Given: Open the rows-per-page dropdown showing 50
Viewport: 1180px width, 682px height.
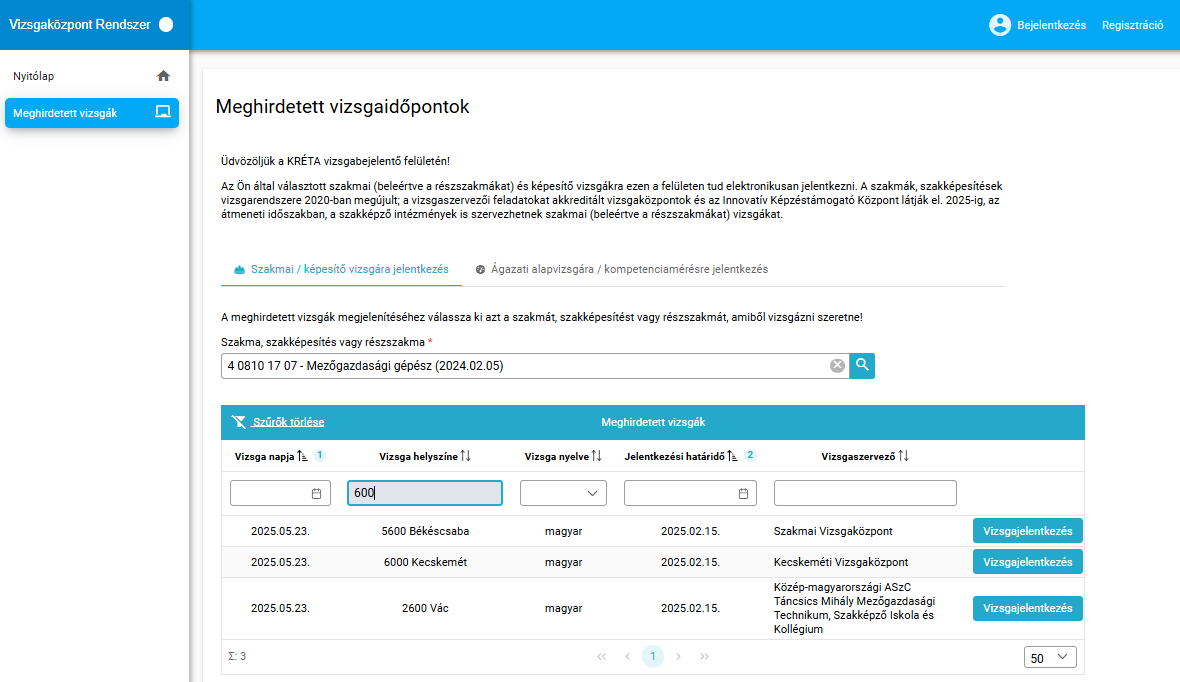Looking at the screenshot, I should (1050, 657).
